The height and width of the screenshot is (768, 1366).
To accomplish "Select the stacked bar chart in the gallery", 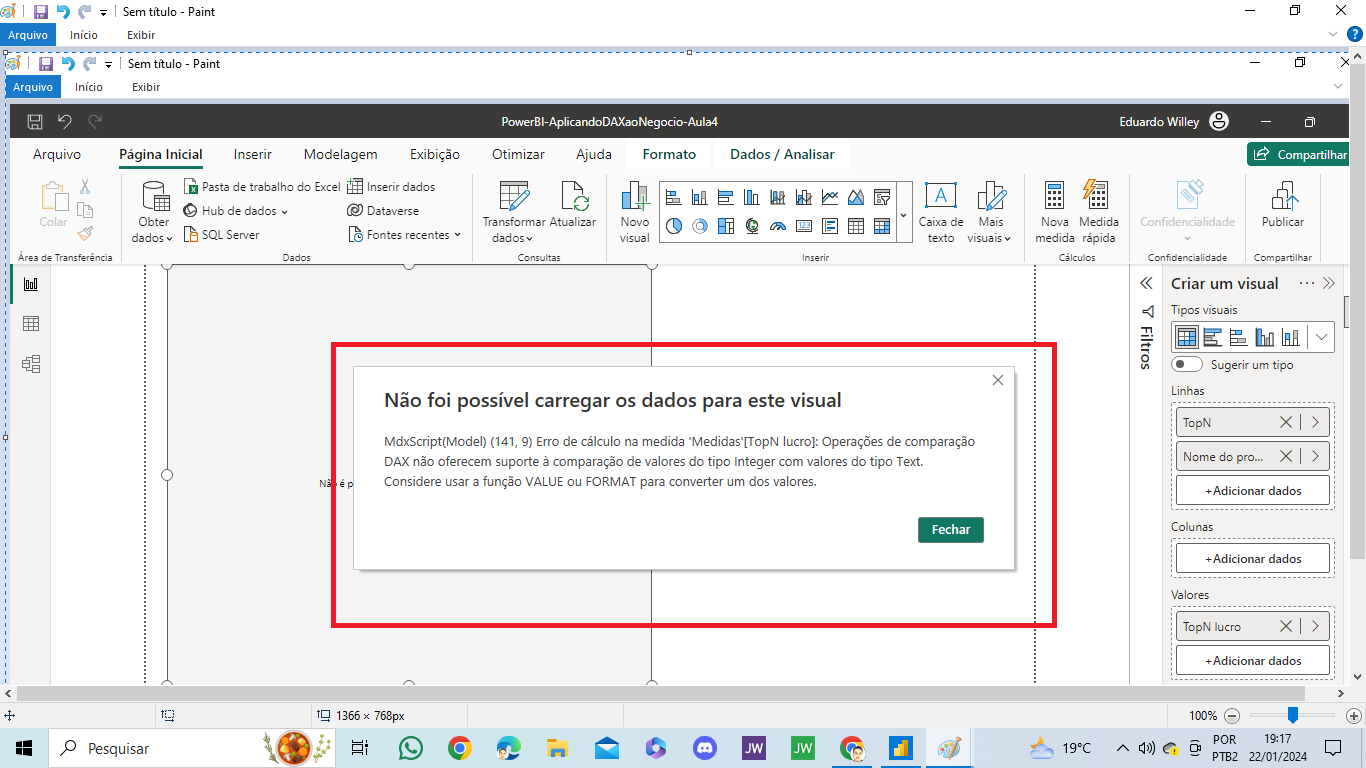I will click(x=674, y=197).
